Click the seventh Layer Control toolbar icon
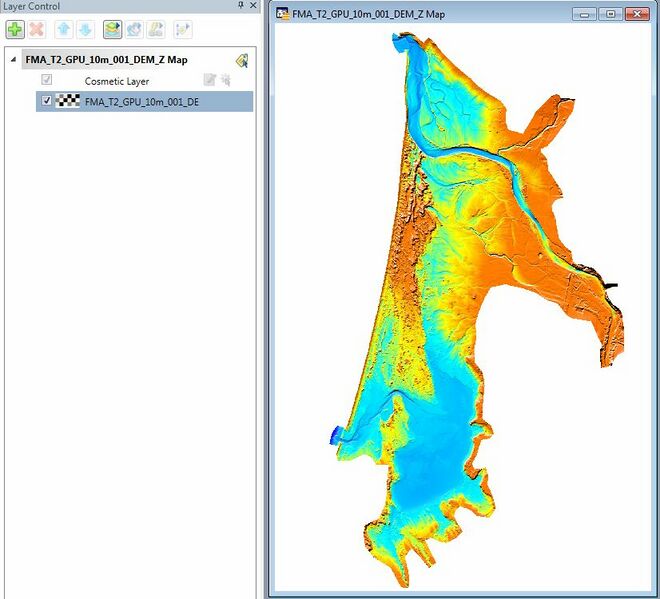Viewport: 660px width, 599px height. 156,30
